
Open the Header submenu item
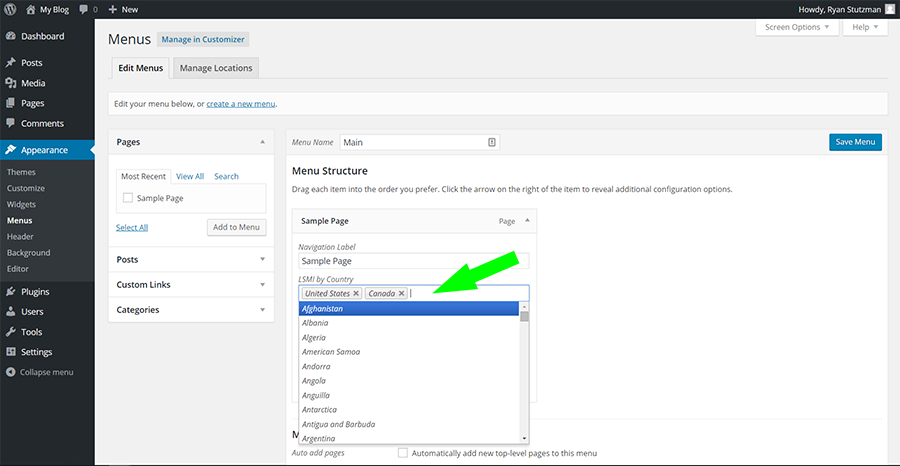pos(20,236)
